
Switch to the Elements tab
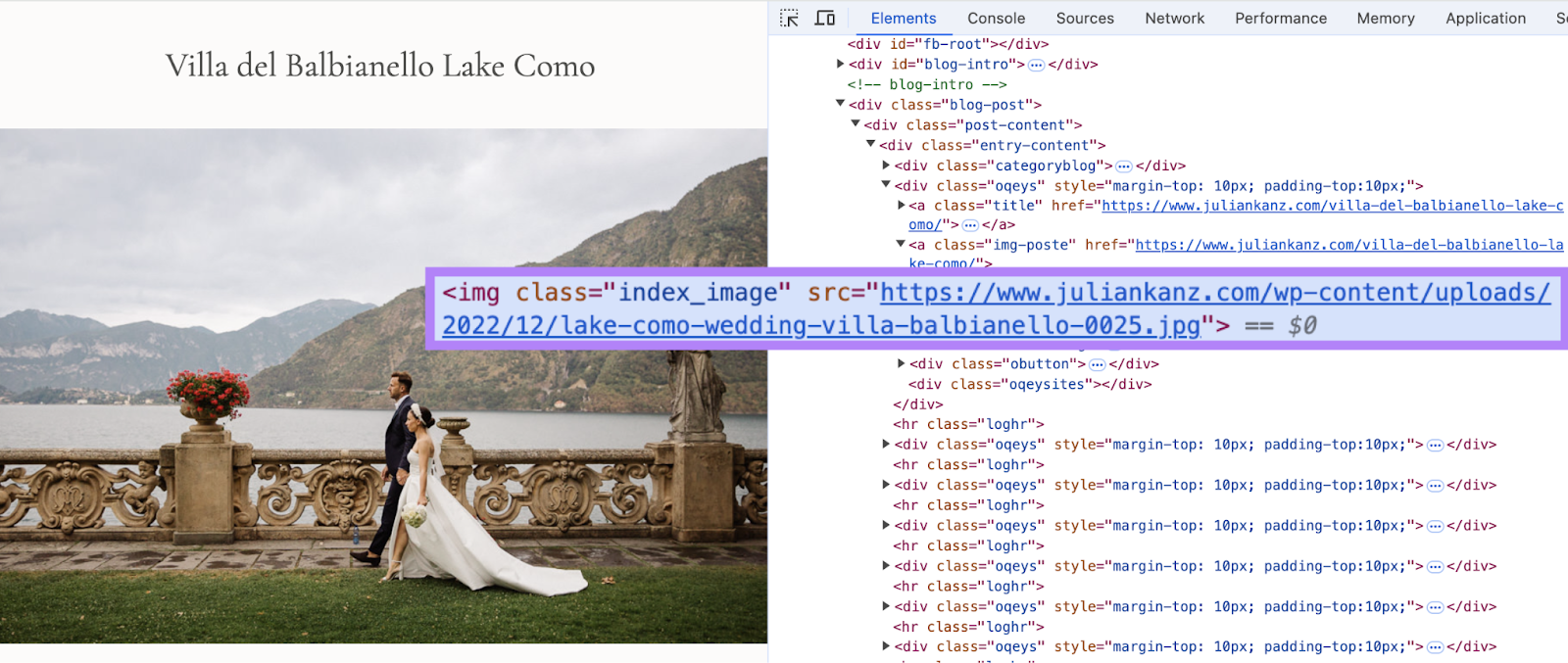point(904,18)
